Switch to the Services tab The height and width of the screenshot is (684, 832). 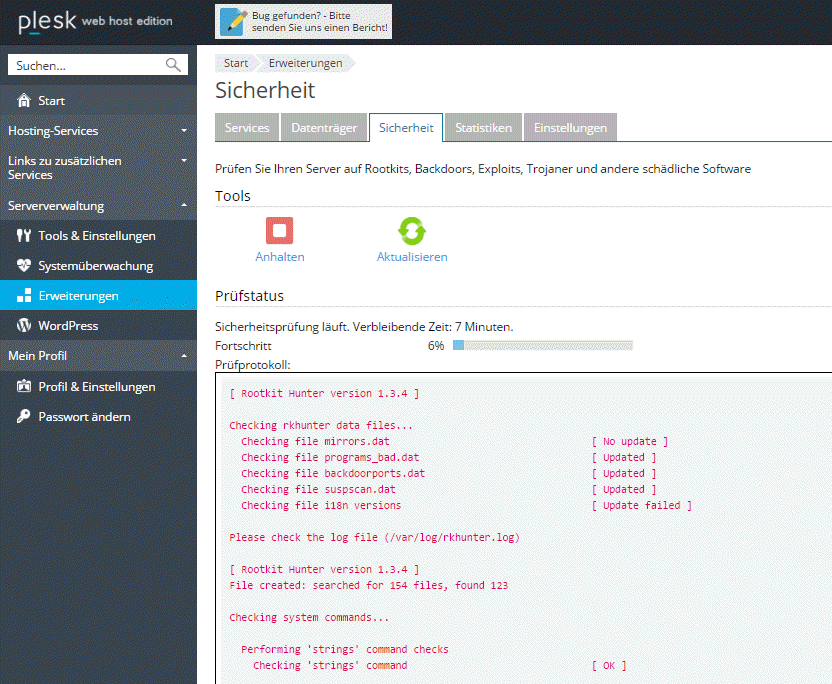[x=247, y=128]
